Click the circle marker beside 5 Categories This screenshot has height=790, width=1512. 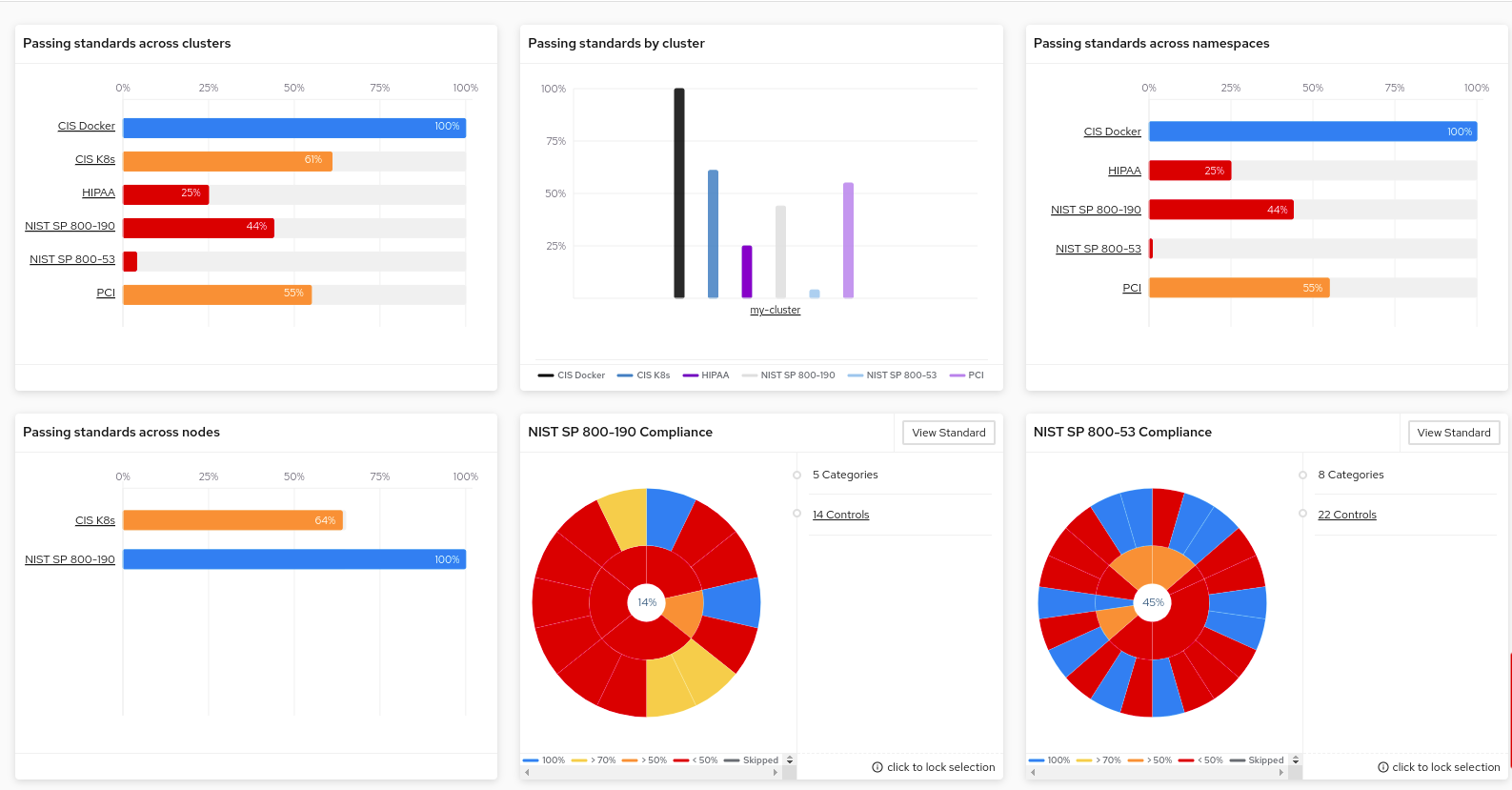(796, 475)
